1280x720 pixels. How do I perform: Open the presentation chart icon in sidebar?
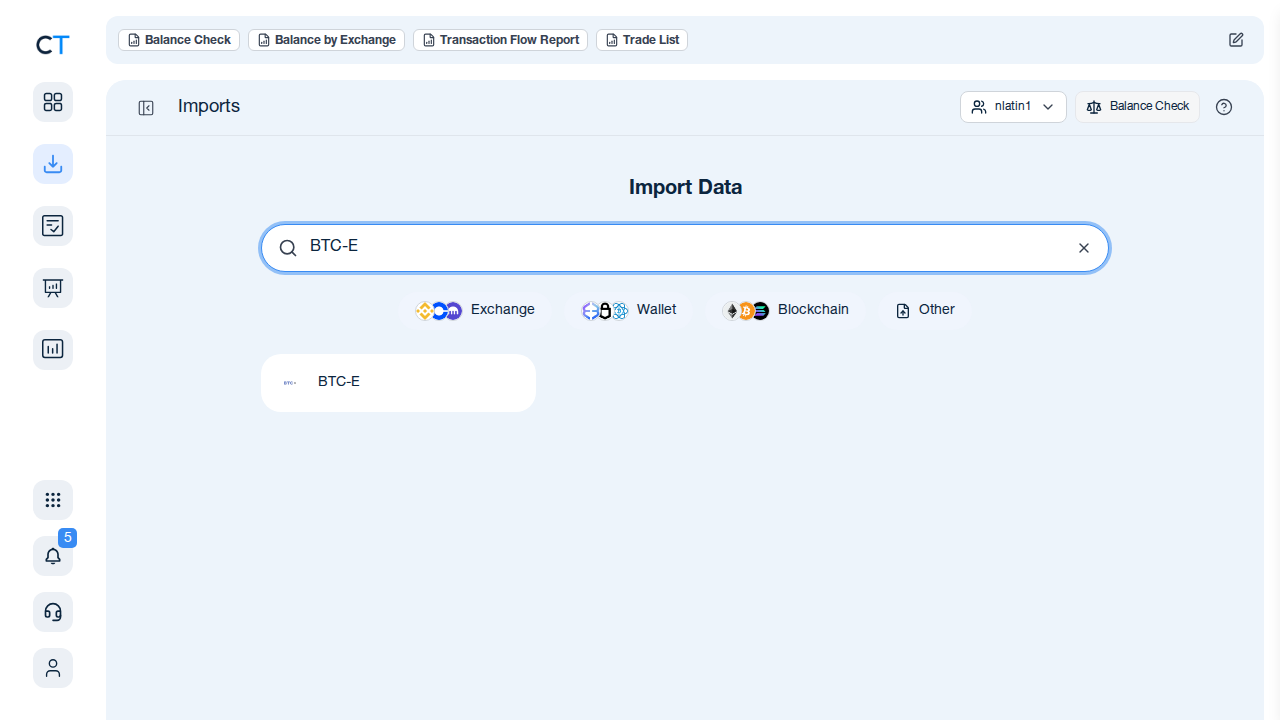[x=53, y=288]
